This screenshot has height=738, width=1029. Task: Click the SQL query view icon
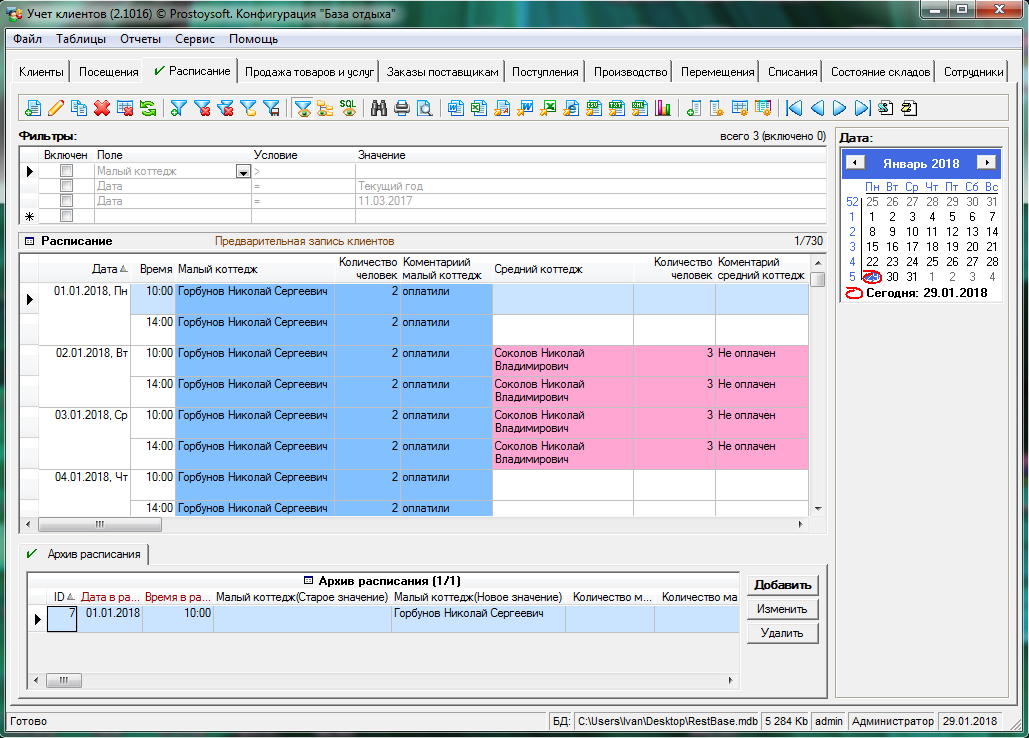tap(348, 108)
